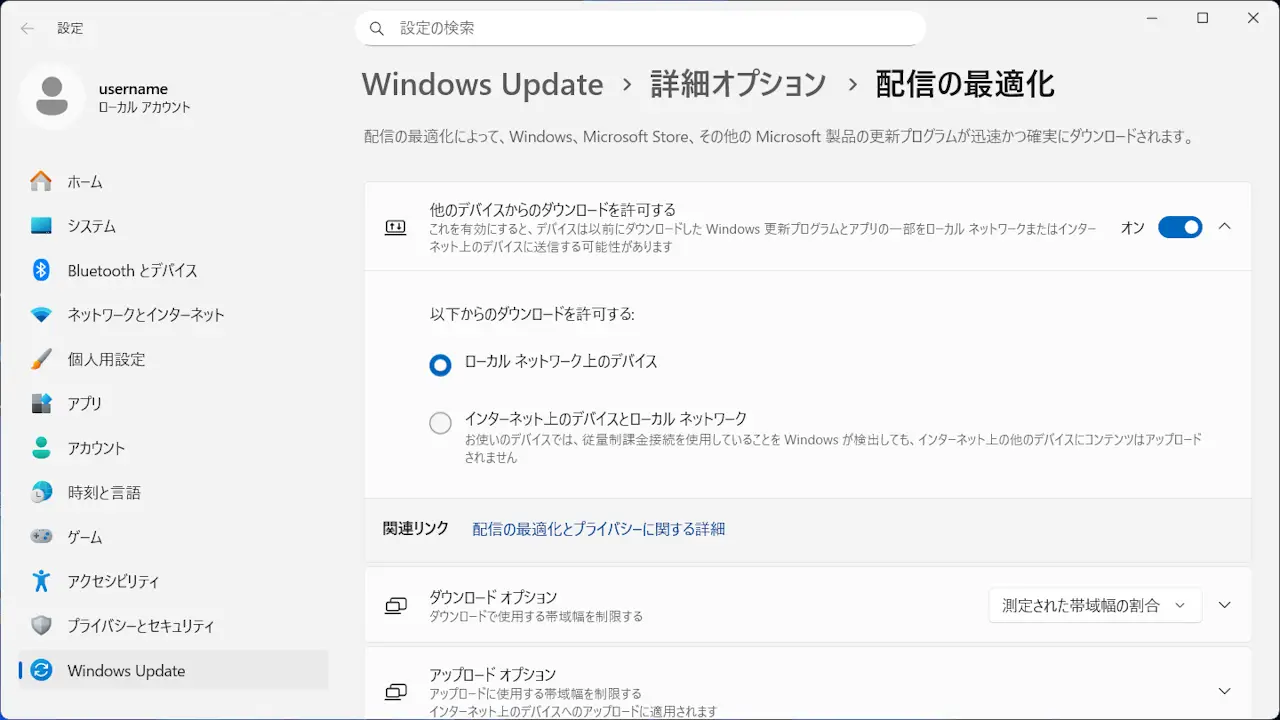Image resolution: width=1280 pixels, height=720 pixels.
Task: Click the back arrow button
Action: [27, 28]
